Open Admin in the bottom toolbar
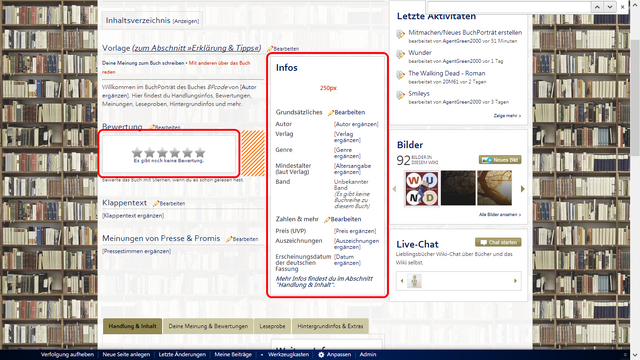The image size is (640, 360). point(368,354)
